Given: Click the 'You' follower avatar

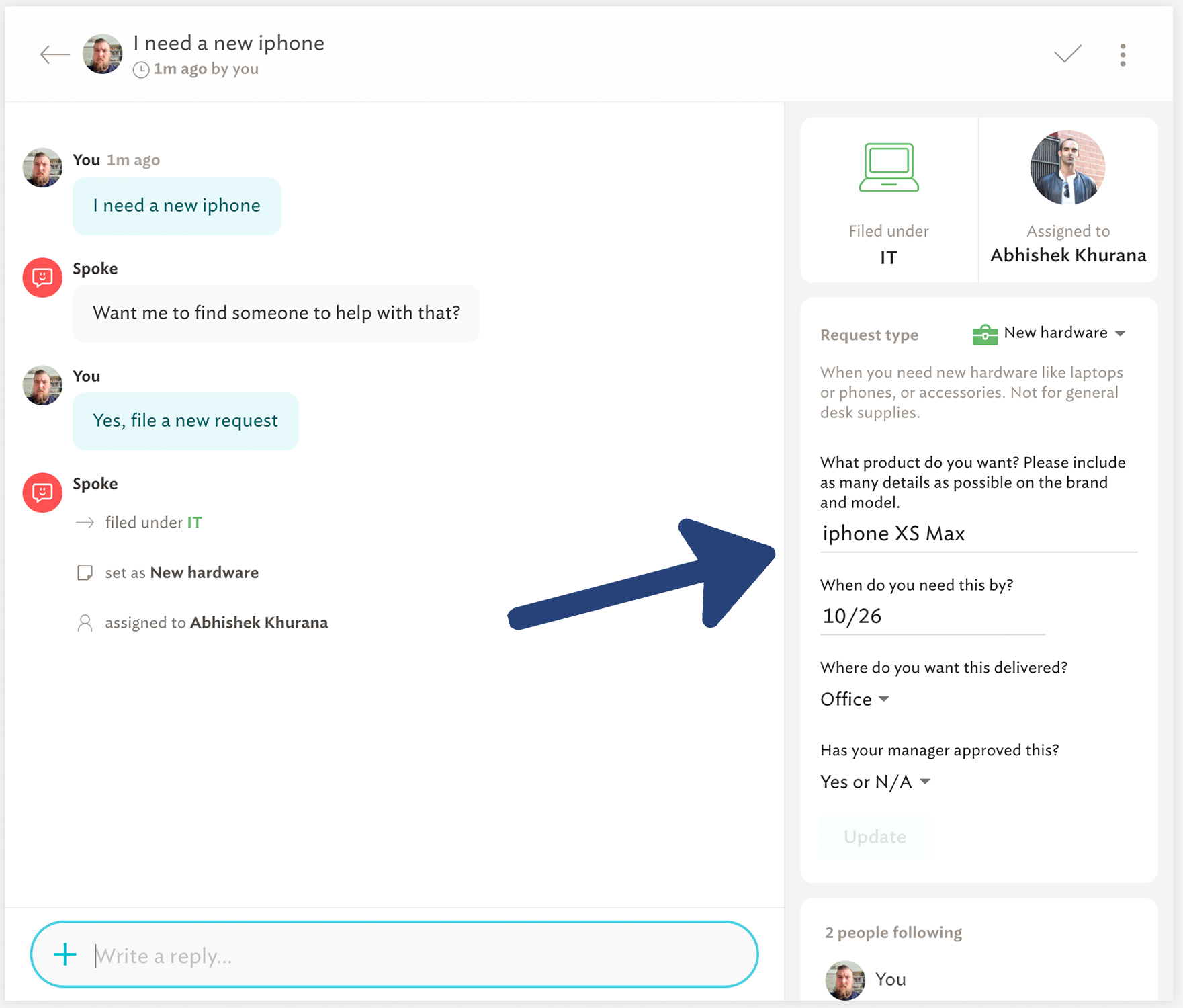Looking at the screenshot, I should 844,980.
